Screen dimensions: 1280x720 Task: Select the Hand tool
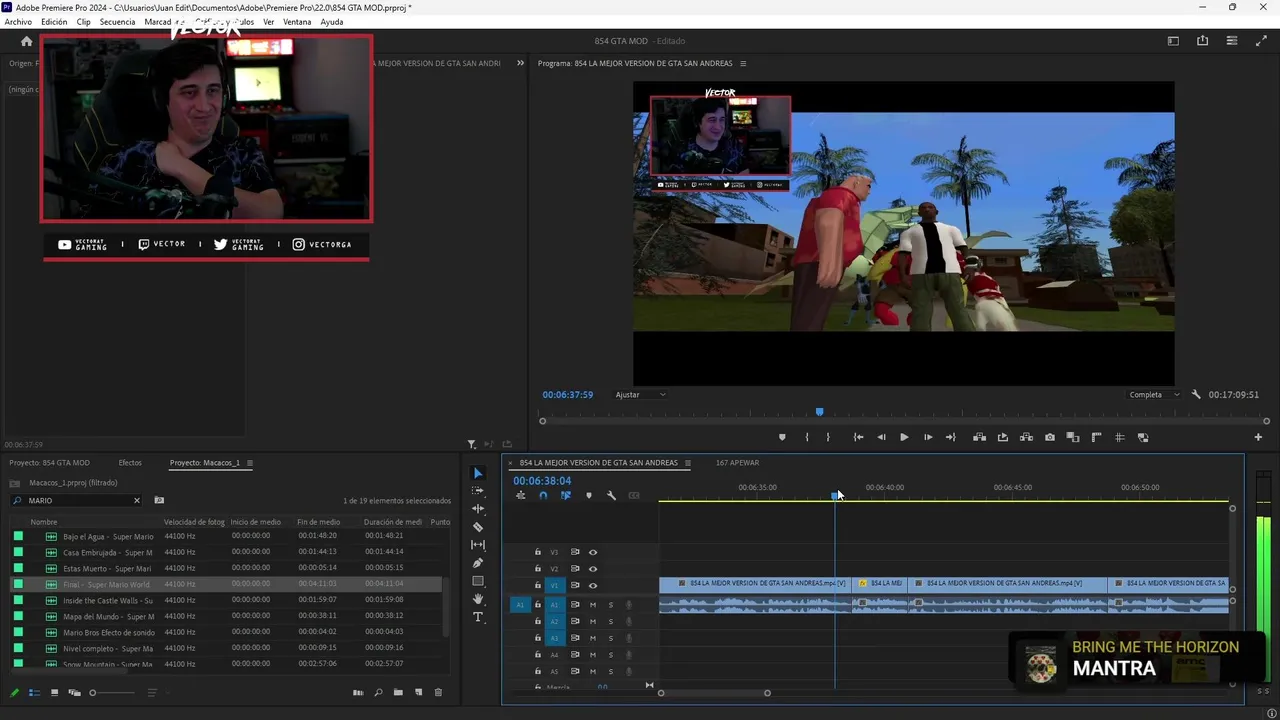click(x=478, y=599)
